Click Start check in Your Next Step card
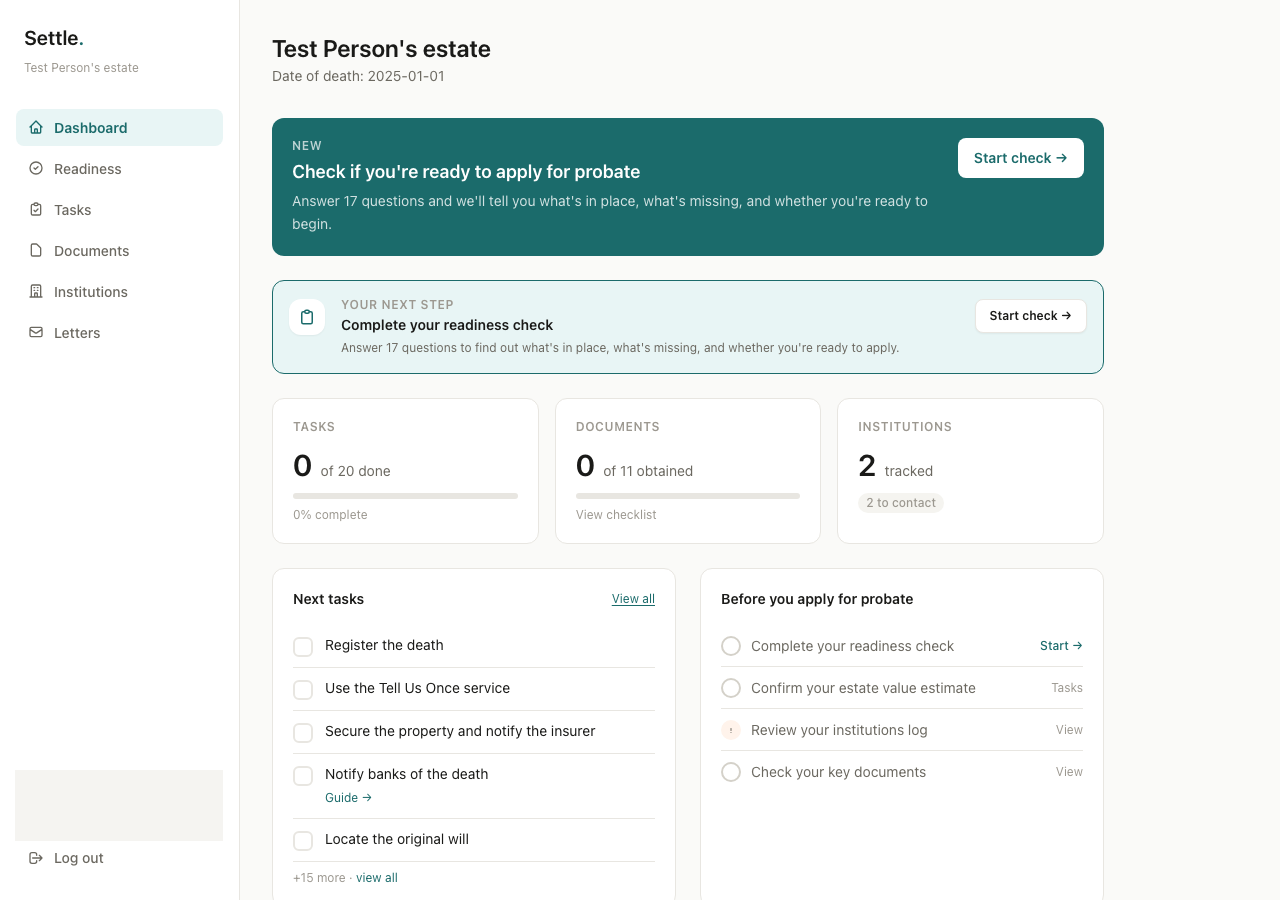Image resolution: width=1280 pixels, height=900 pixels. (1031, 316)
